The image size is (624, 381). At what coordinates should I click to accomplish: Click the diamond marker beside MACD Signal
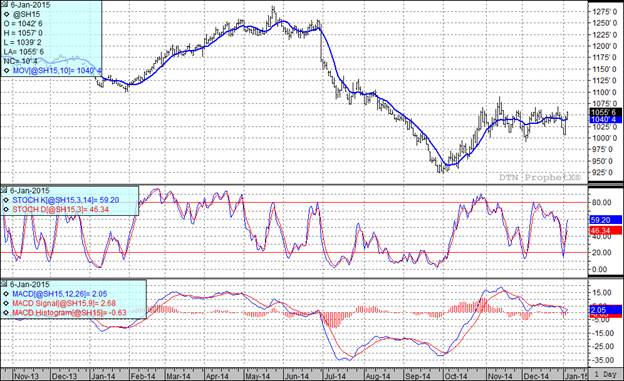[x=6, y=303]
